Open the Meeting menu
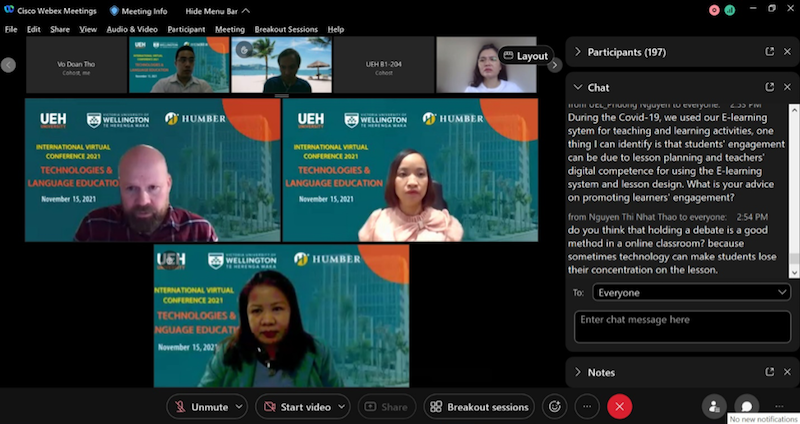This screenshot has width=800, height=424. 230,30
